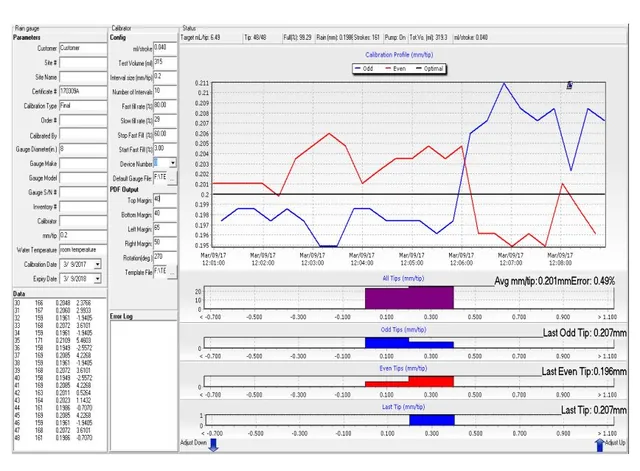Click the Slow fill rate field
Viewport: 640px width, 471px height.
coord(165,120)
